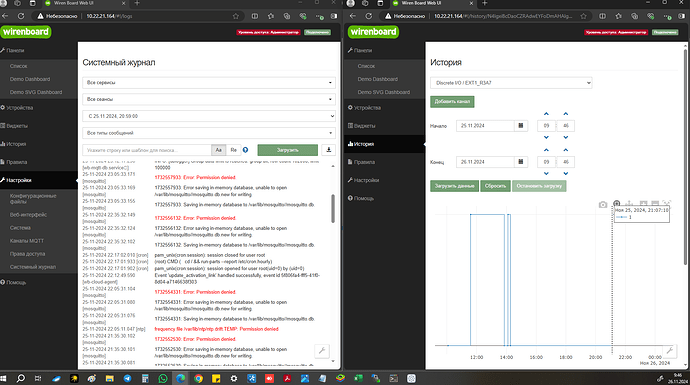Image resolution: width=690 pixels, height=385 pixels.
Task: Focus the log search text field
Action: point(147,150)
